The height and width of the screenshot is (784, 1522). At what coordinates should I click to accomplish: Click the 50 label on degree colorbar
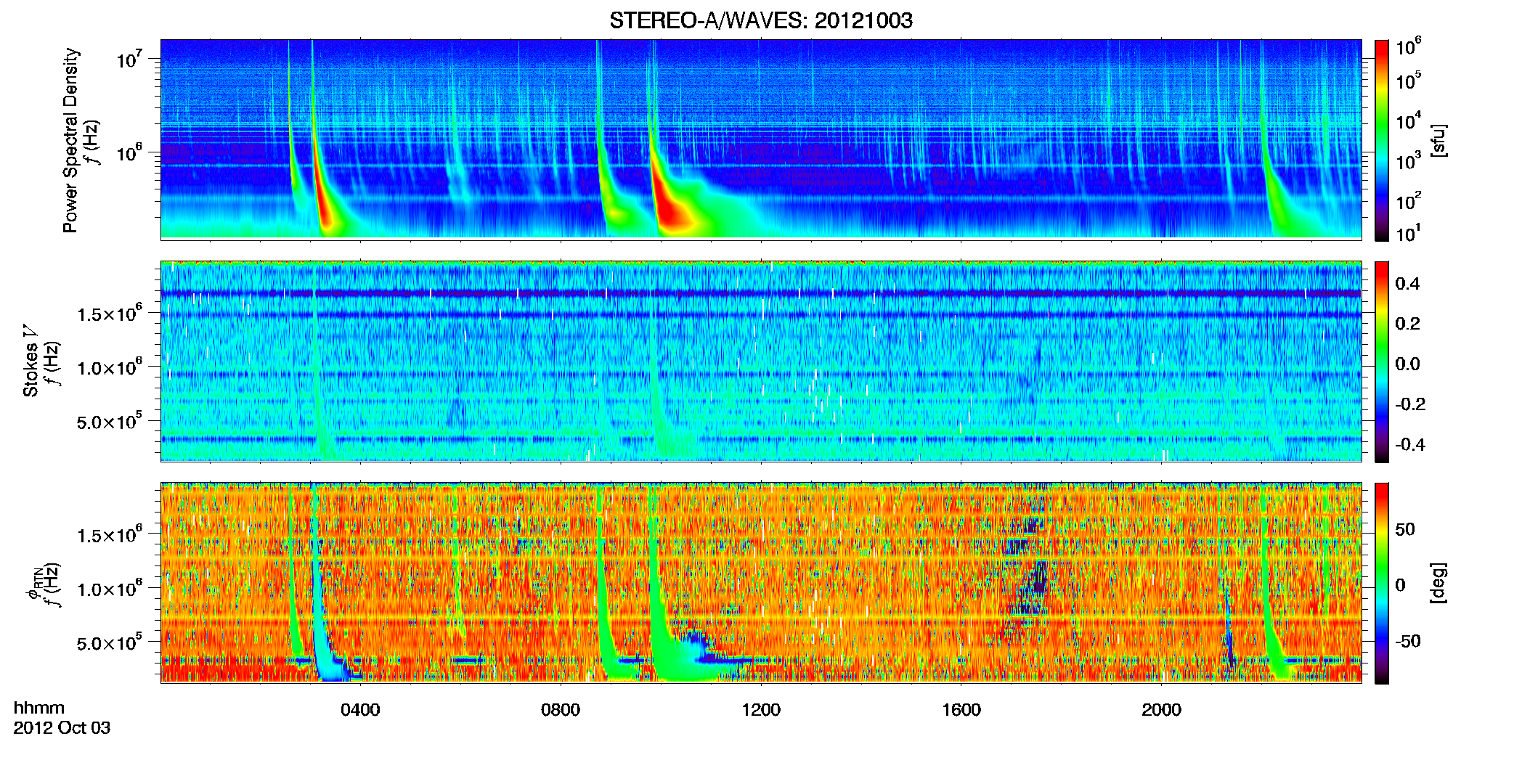pos(1405,529)
